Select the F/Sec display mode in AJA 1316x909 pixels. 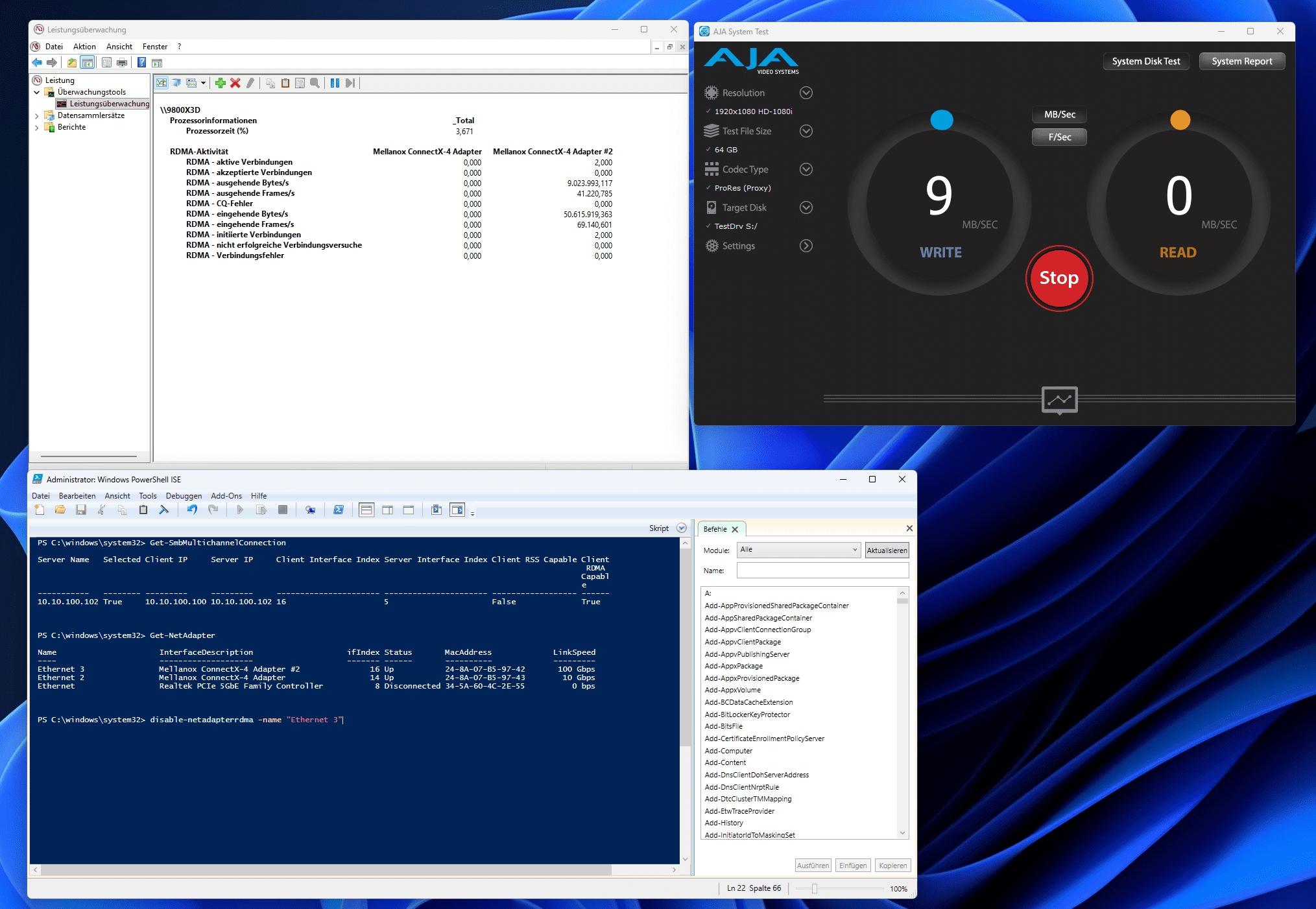(1060, 137)
